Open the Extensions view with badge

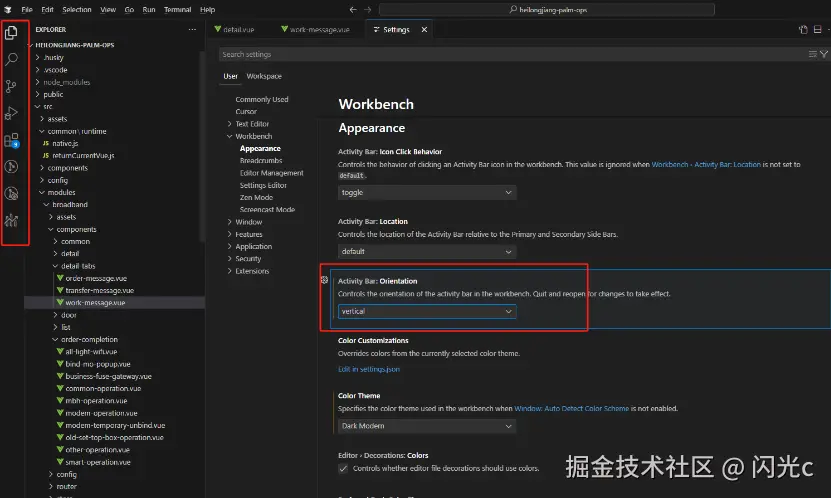(x=11, y=140)
